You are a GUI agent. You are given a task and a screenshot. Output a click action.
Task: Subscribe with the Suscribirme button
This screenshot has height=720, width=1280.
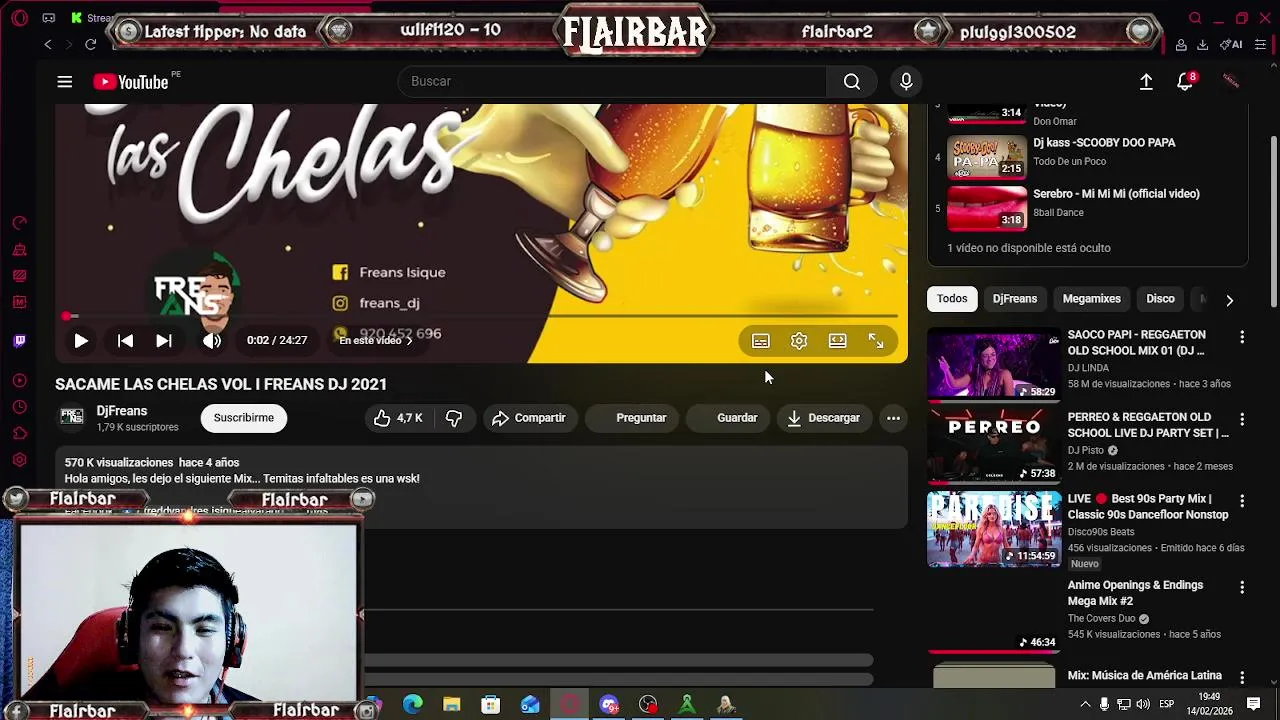(243, 418)
